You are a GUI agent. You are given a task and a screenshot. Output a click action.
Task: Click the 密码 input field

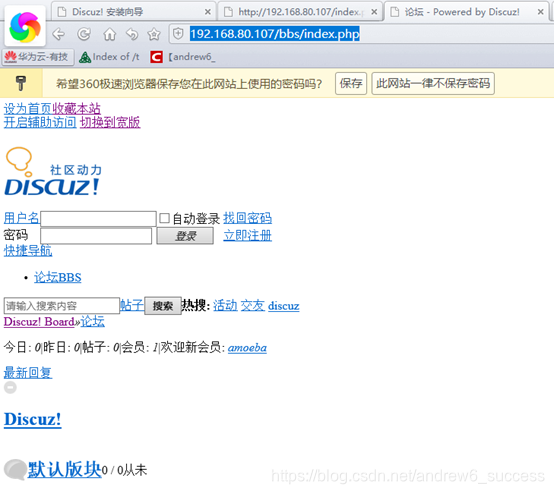(x=96, y=236)
